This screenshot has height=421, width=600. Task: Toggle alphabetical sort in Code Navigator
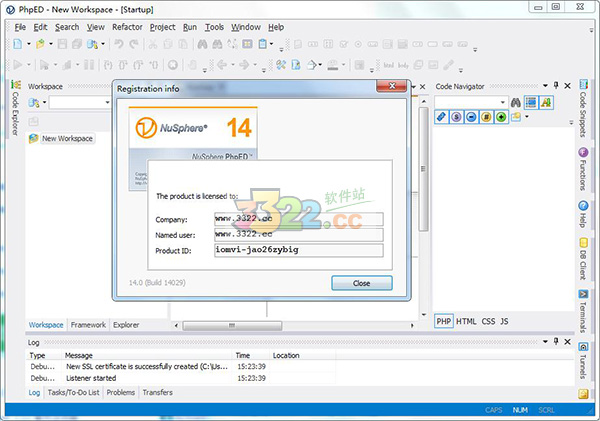click(x=546, y=102)
